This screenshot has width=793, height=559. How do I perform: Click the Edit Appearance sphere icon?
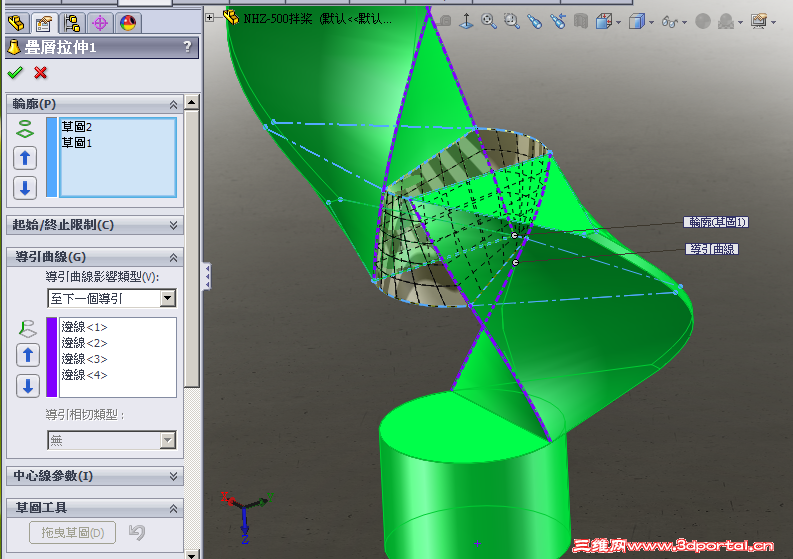click(703, 21)
